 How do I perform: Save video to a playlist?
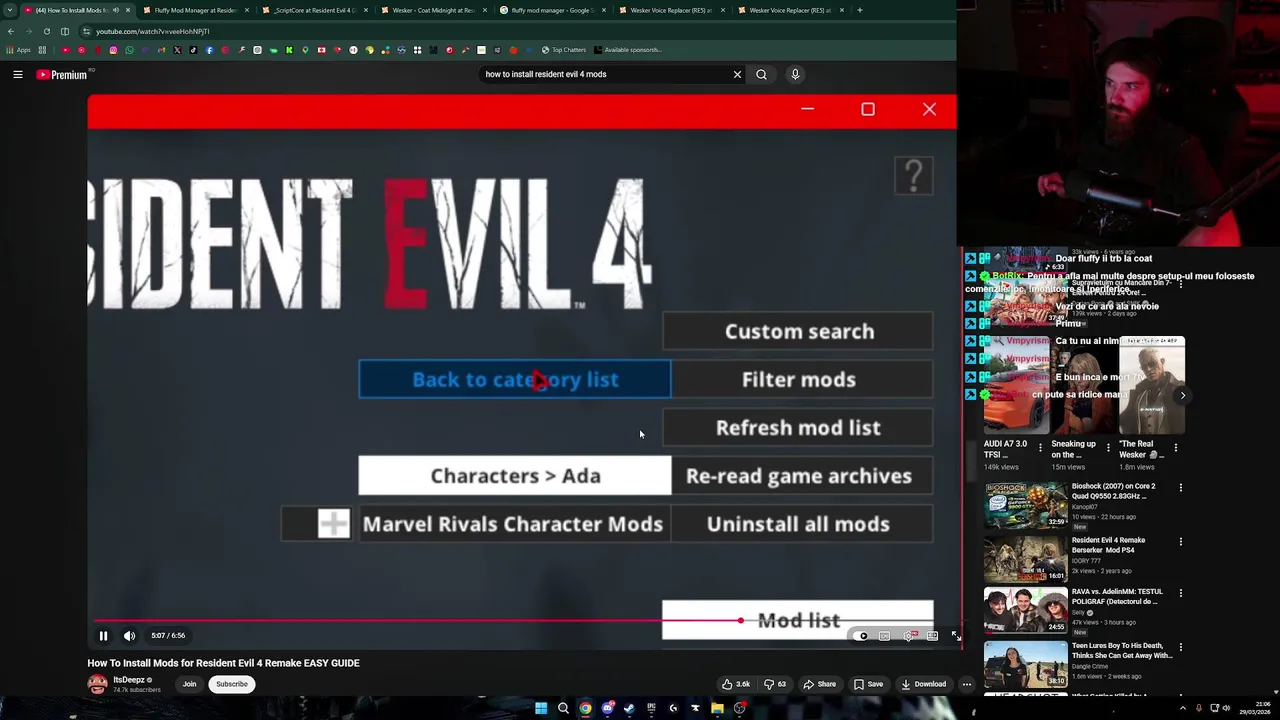tap(868, 684)
